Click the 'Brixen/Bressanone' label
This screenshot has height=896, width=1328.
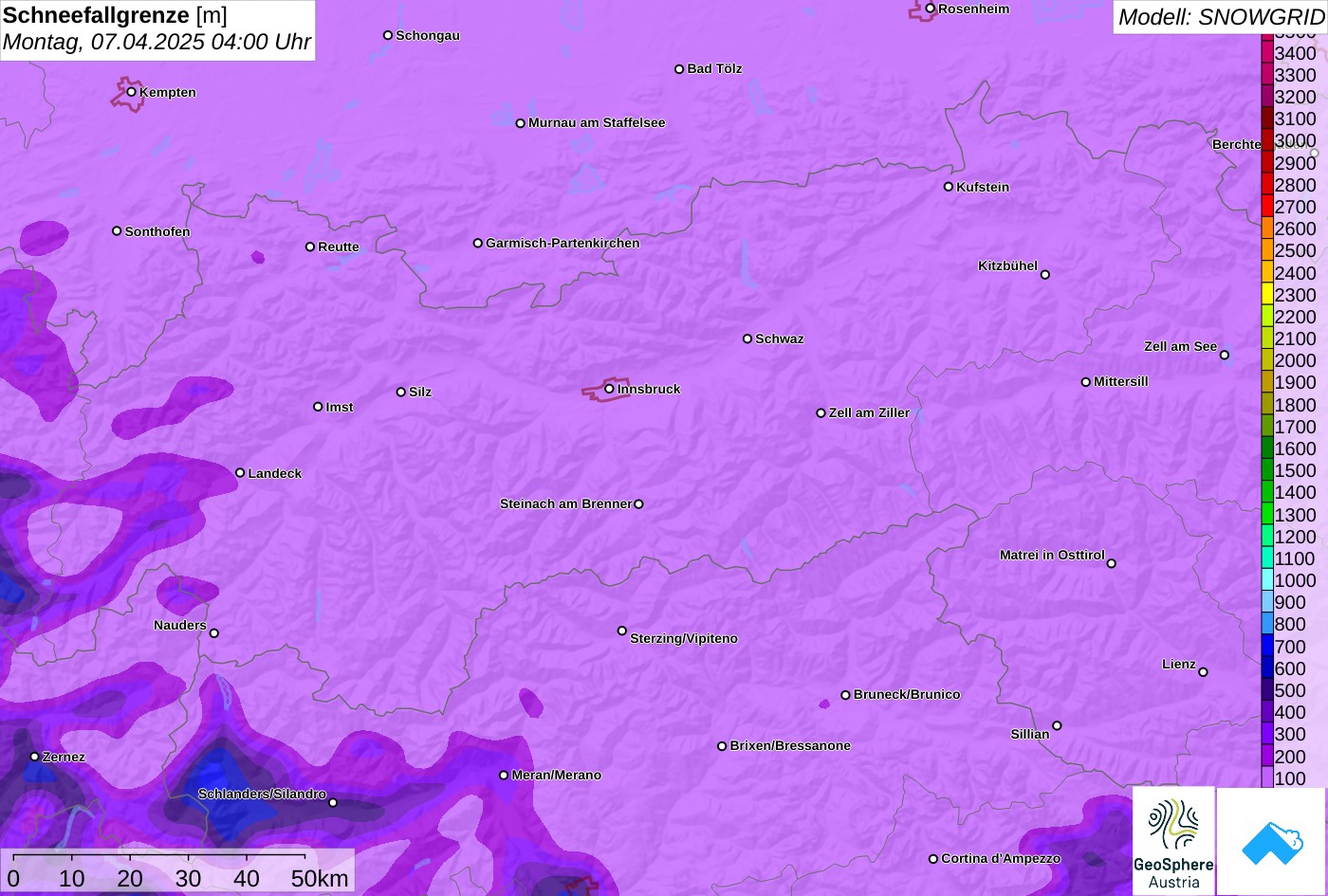coord(790,746)
